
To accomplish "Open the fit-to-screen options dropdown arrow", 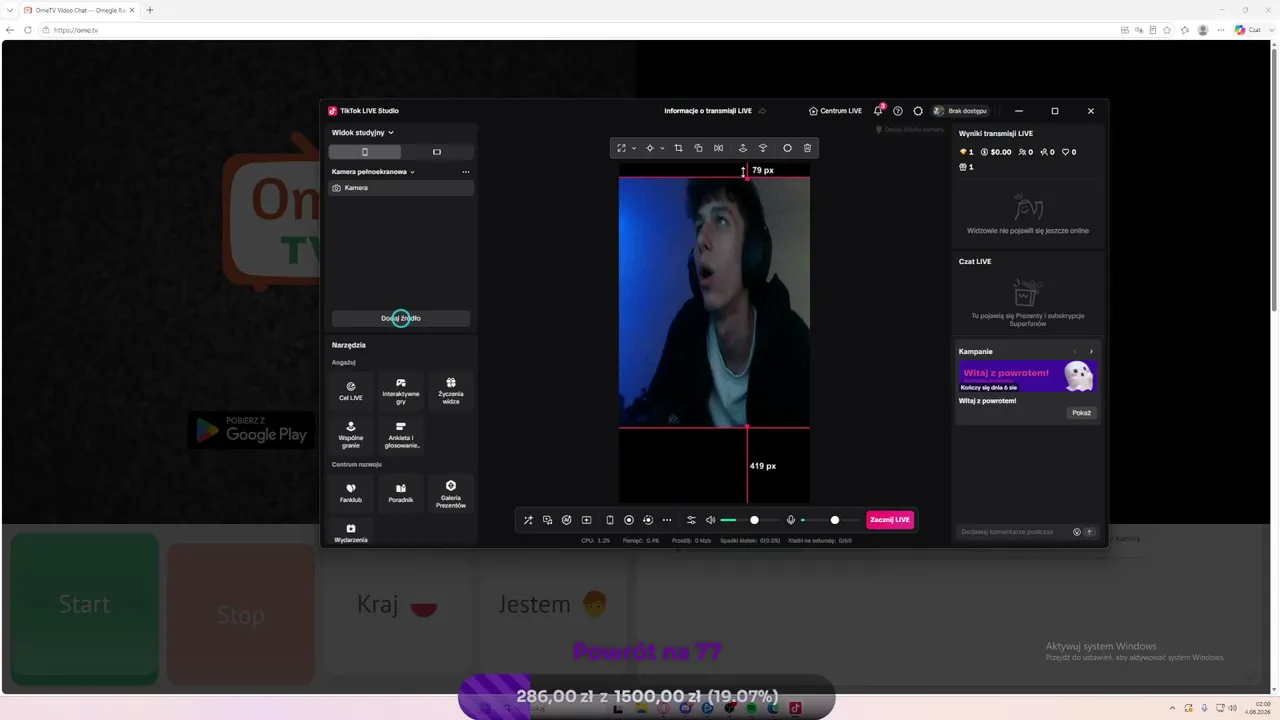I will (633, 148).
